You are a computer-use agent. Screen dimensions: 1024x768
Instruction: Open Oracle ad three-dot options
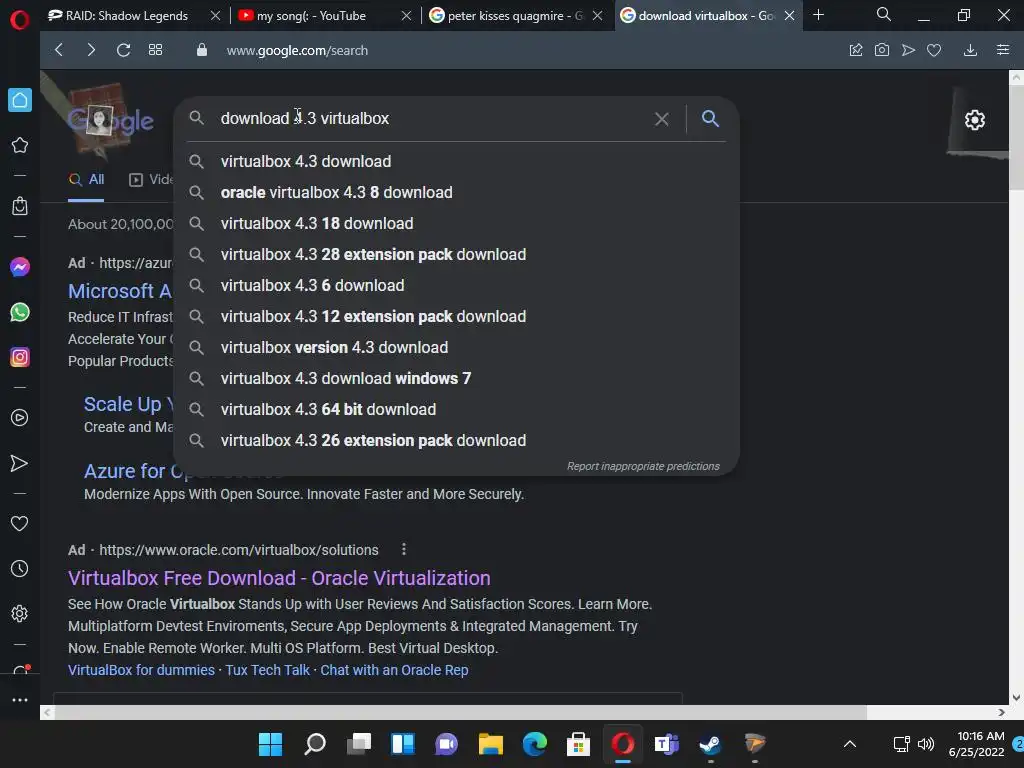pyautogui.click(x=404, y=549)
